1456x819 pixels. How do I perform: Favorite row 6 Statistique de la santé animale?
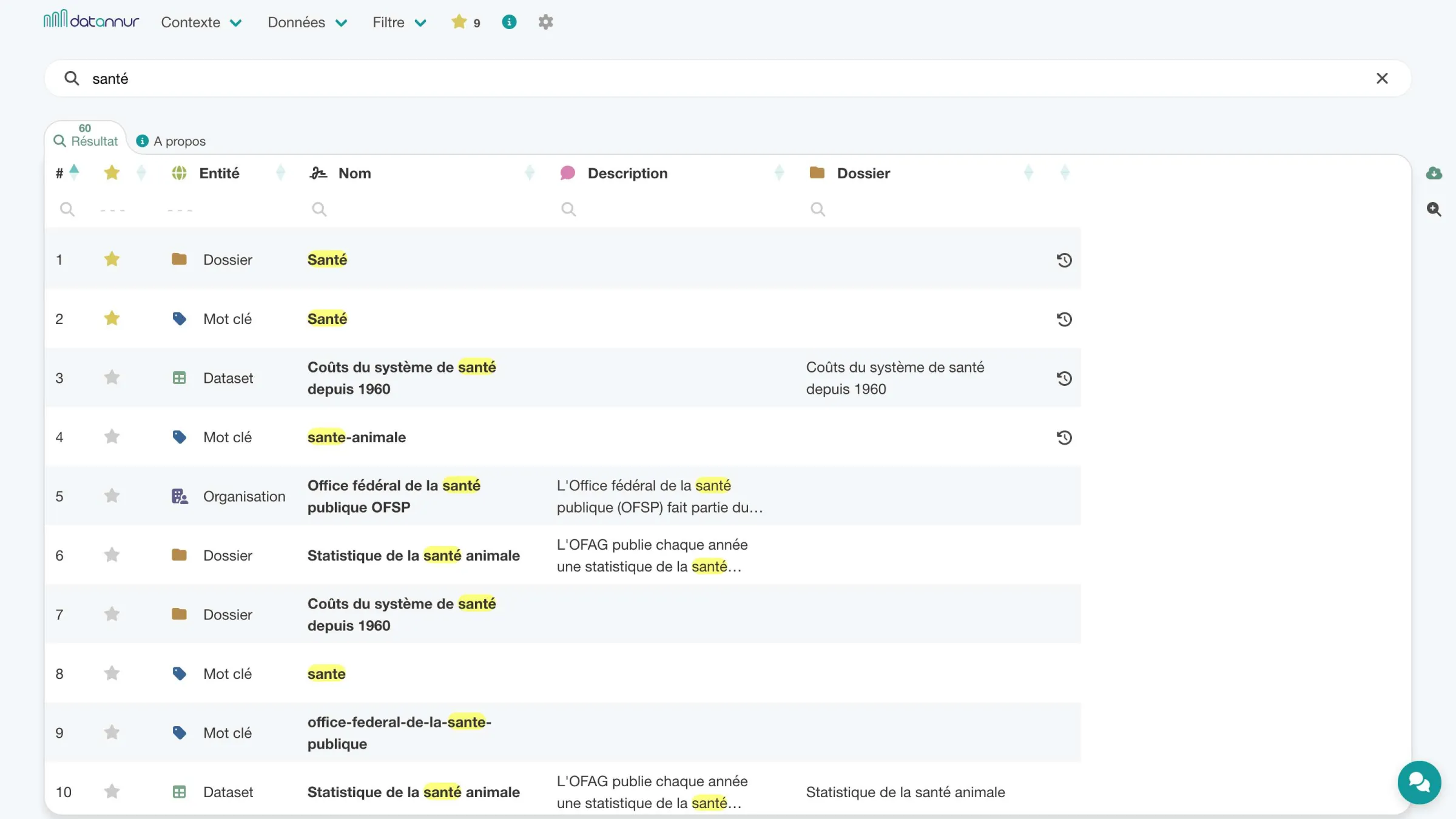112,555
